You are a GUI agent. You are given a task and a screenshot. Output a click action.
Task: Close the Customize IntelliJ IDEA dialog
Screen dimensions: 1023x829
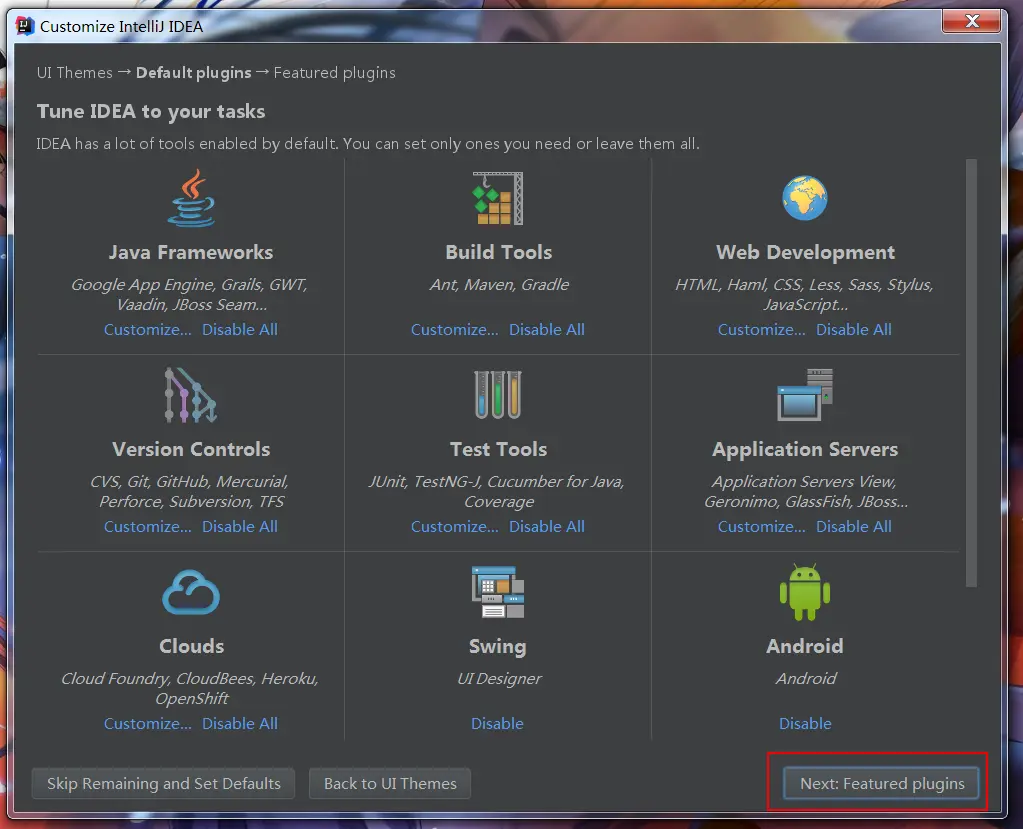[971, 22]
